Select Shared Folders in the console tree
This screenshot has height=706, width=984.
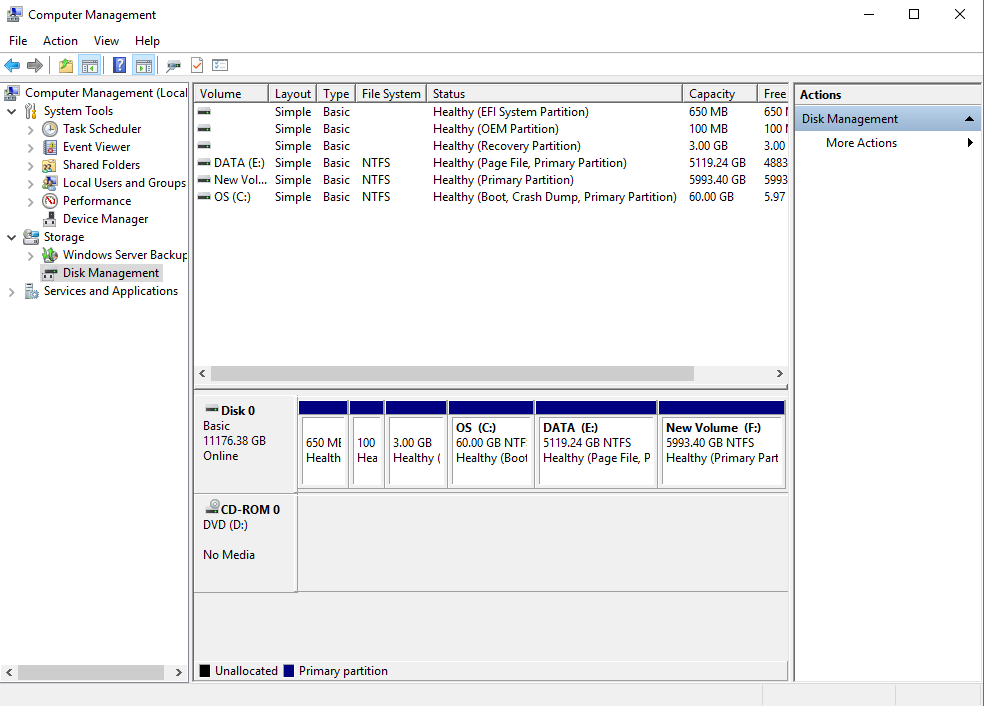pos(101,165)
